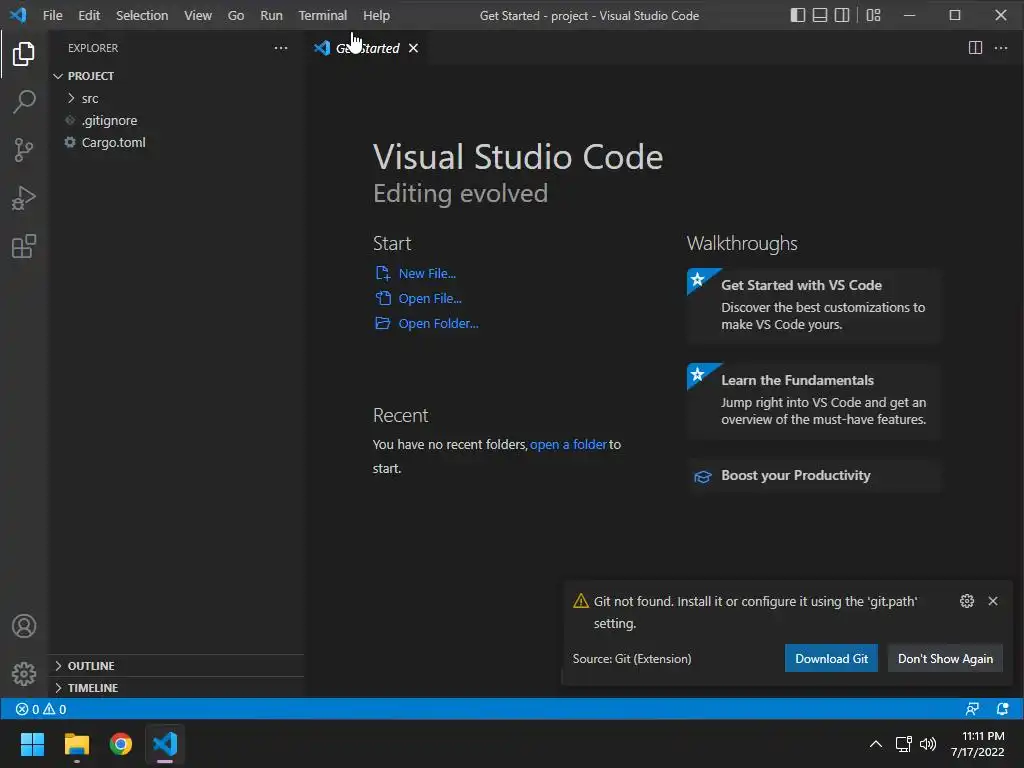Expand the src folder

(x=176, y=98)
